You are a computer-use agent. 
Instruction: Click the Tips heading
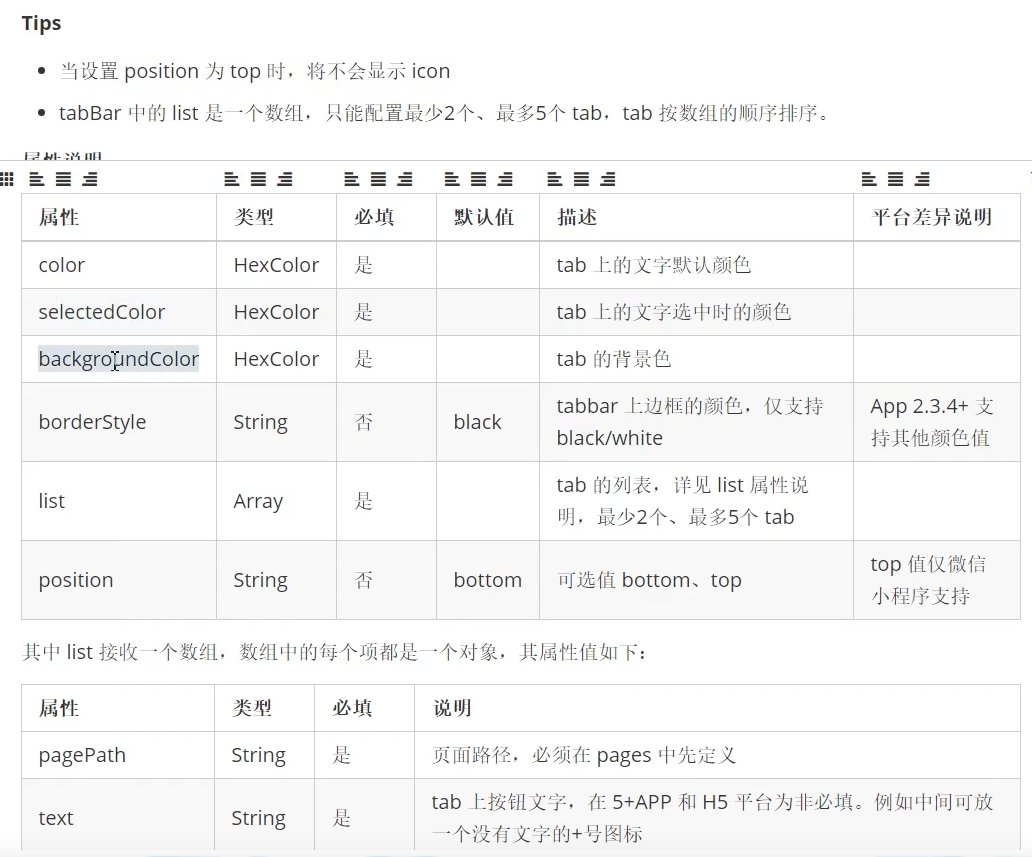point(41,23)
